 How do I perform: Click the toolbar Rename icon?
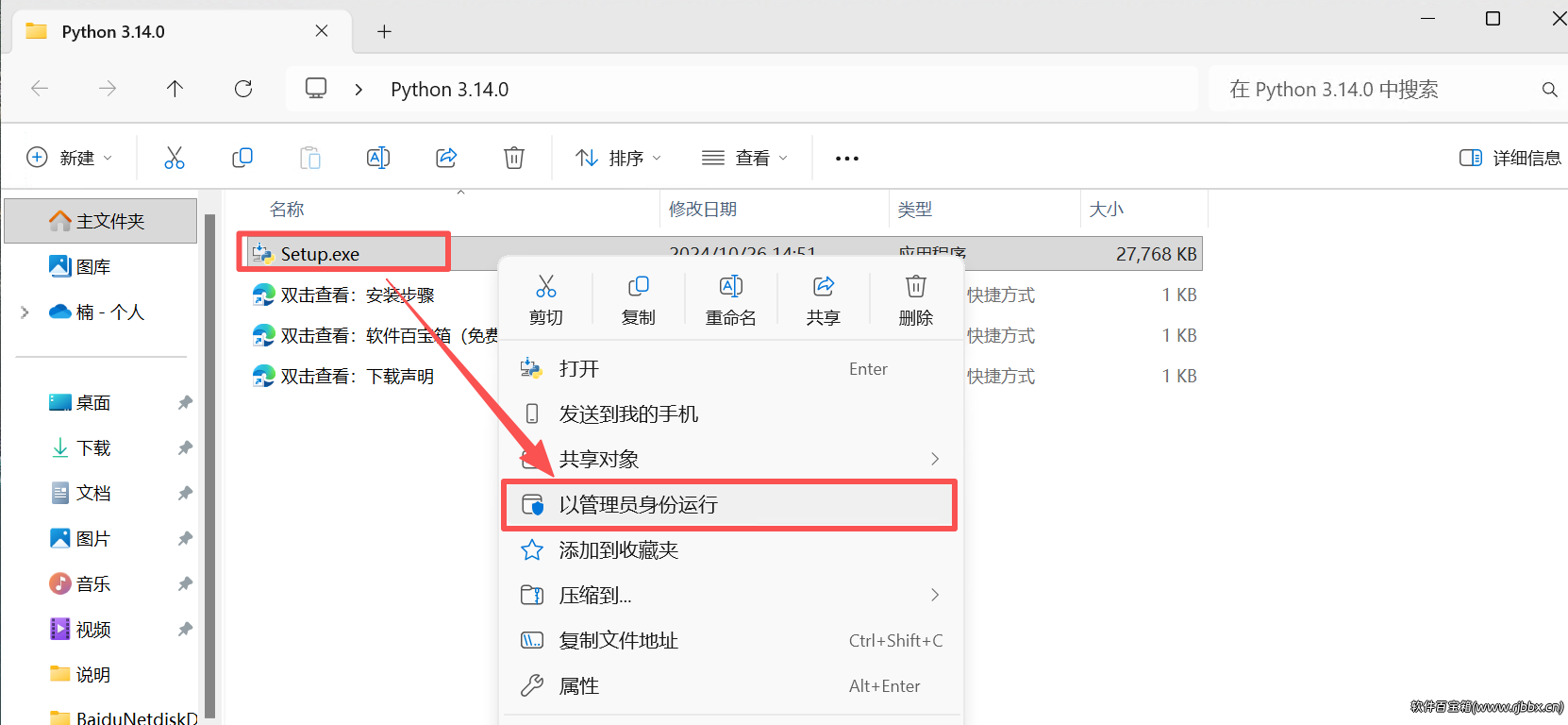click(x=378, y=158)
